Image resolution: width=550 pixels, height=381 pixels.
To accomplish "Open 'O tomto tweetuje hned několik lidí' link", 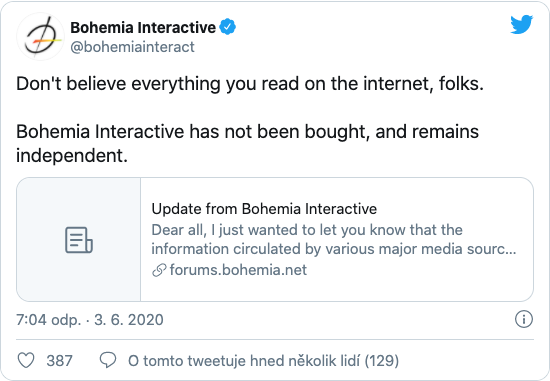I will (x=244, y=360).
